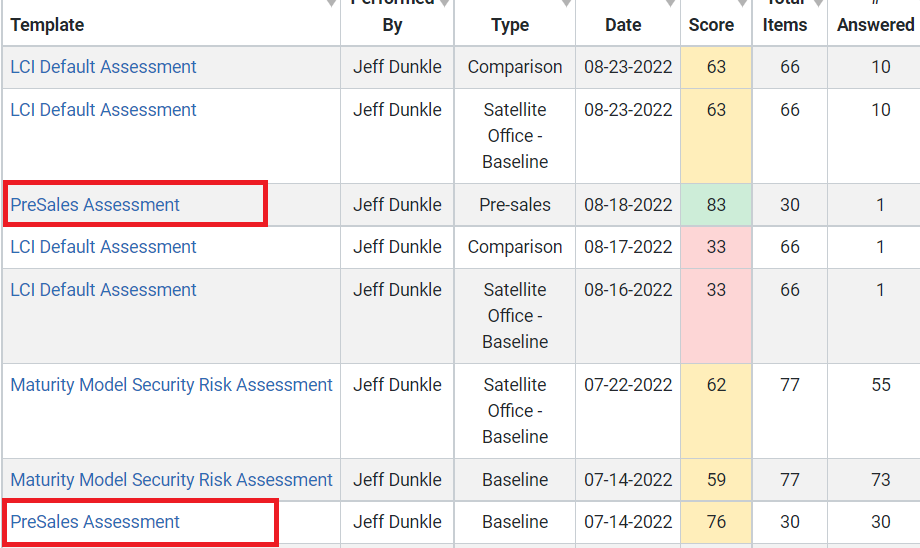Open Maturity Model Security Risk Assessment from 07-22-2022

171,385
